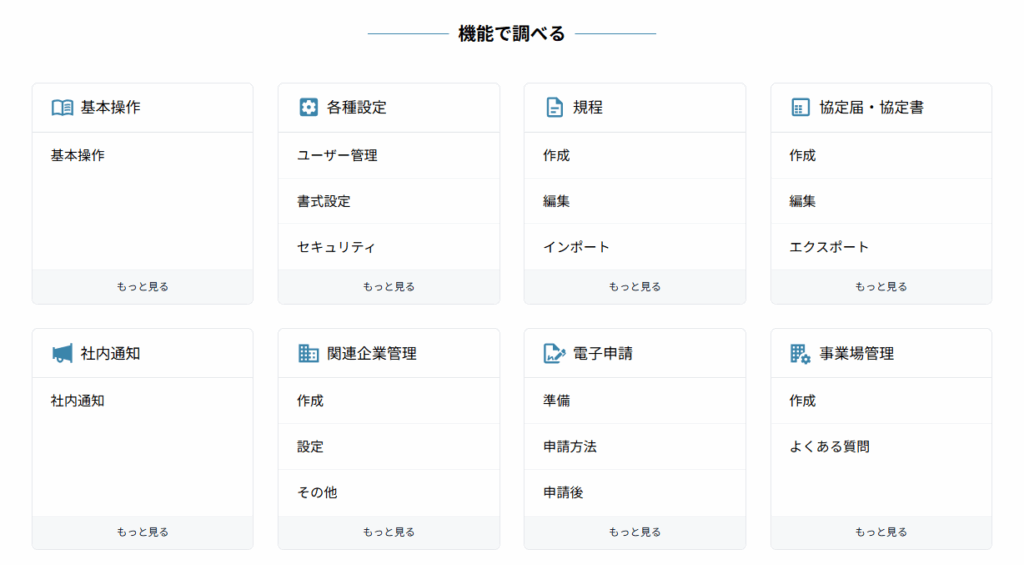Click the gear icon beside 各種設定

click(308, 107)
